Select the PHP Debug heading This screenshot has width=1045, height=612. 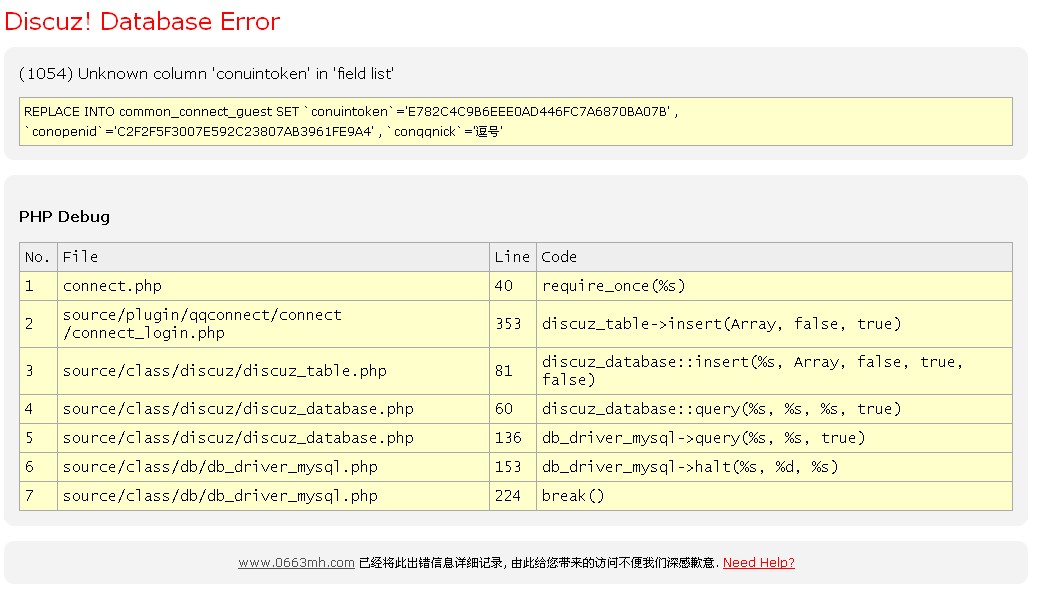65,217
